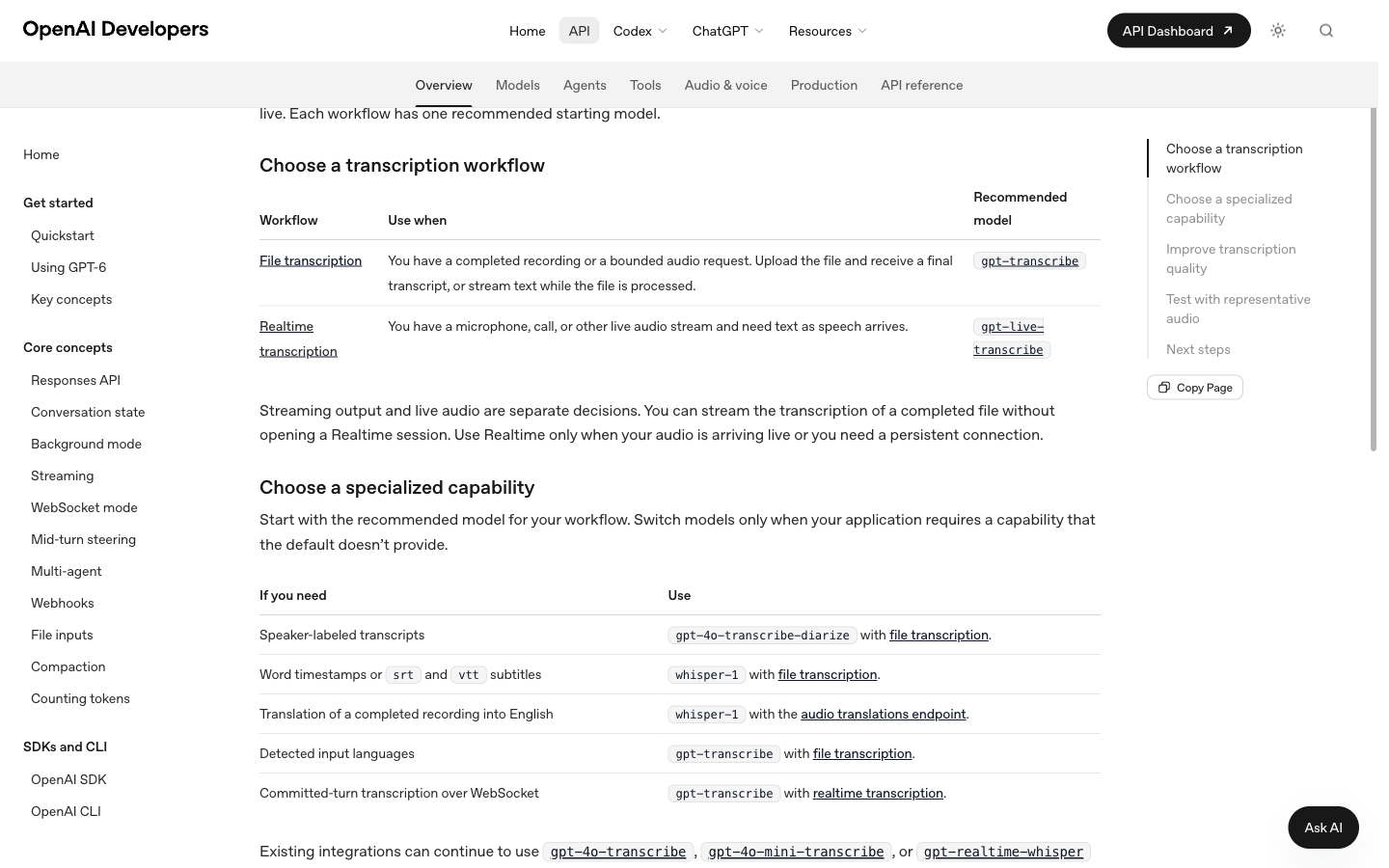Jump to Next steps section
1389x868 pixels.
[x=1198, y=349]
